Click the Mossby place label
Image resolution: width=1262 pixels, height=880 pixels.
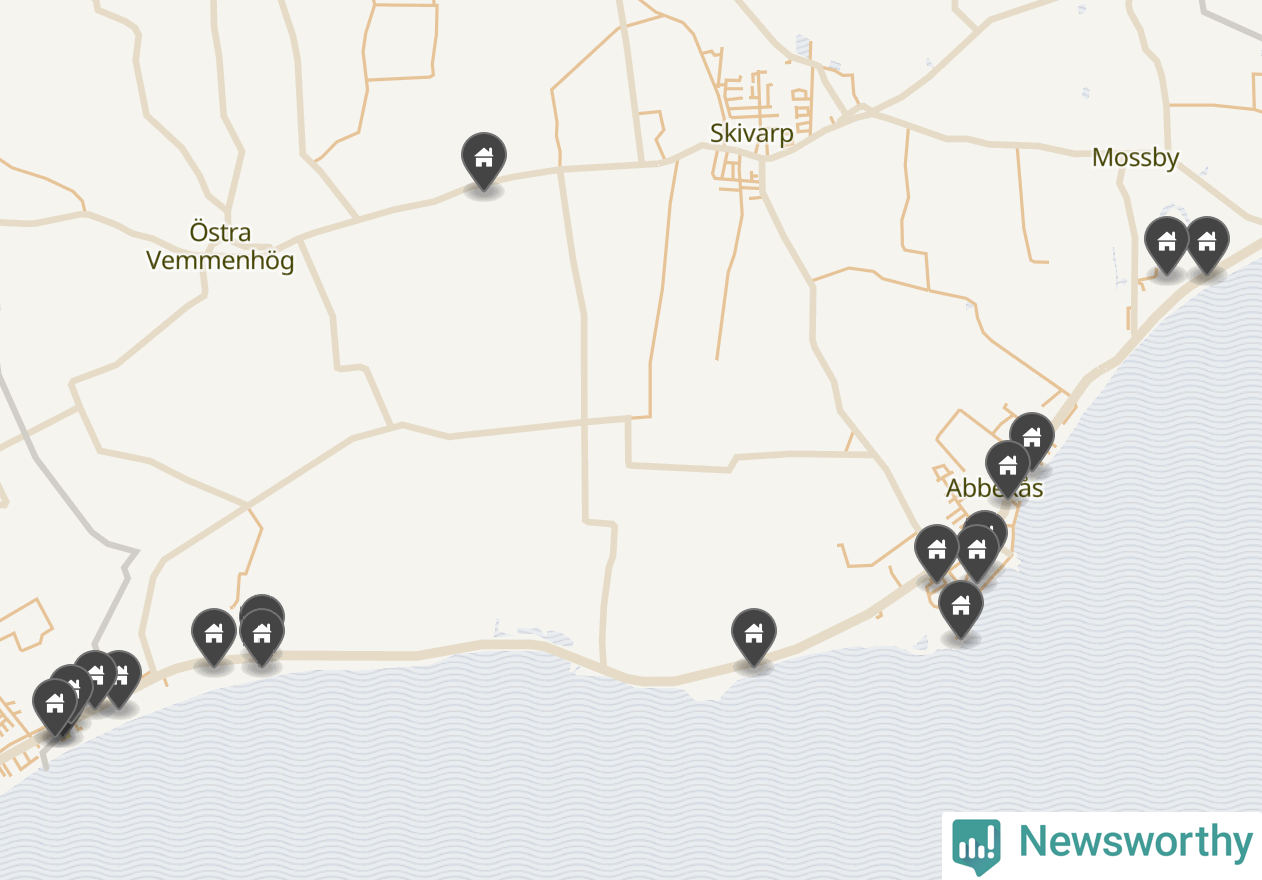click(1135, 157)
